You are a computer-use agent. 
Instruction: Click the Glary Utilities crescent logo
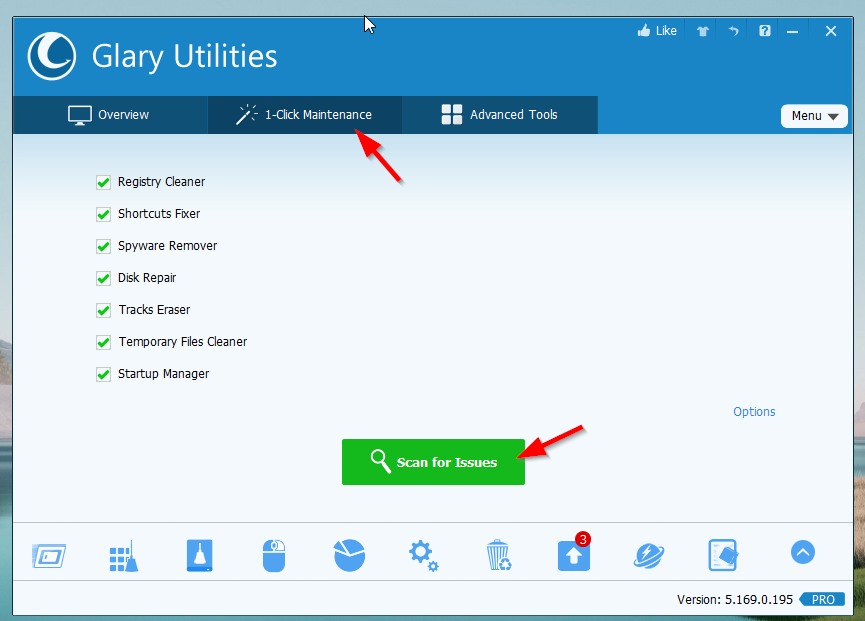click(52, 56)
